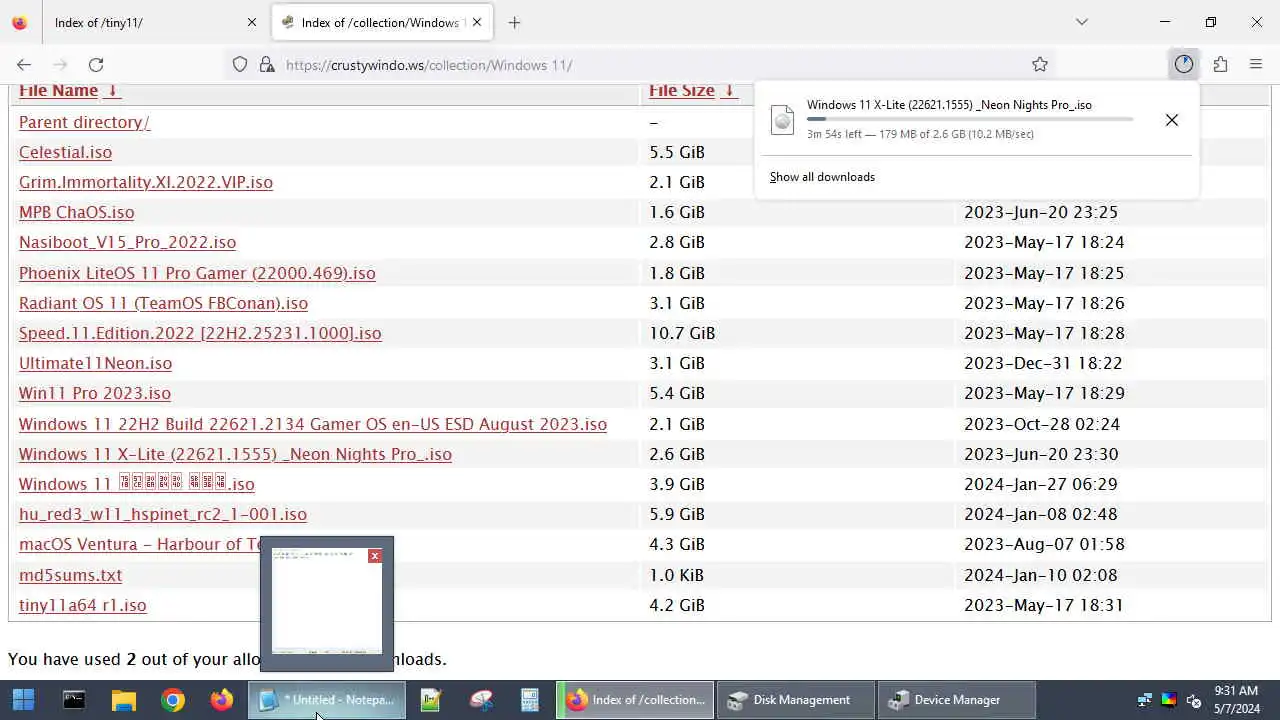Go back with the browser back arrow
The width and height of the screenshot is (1280, 720).
[24, 64]
